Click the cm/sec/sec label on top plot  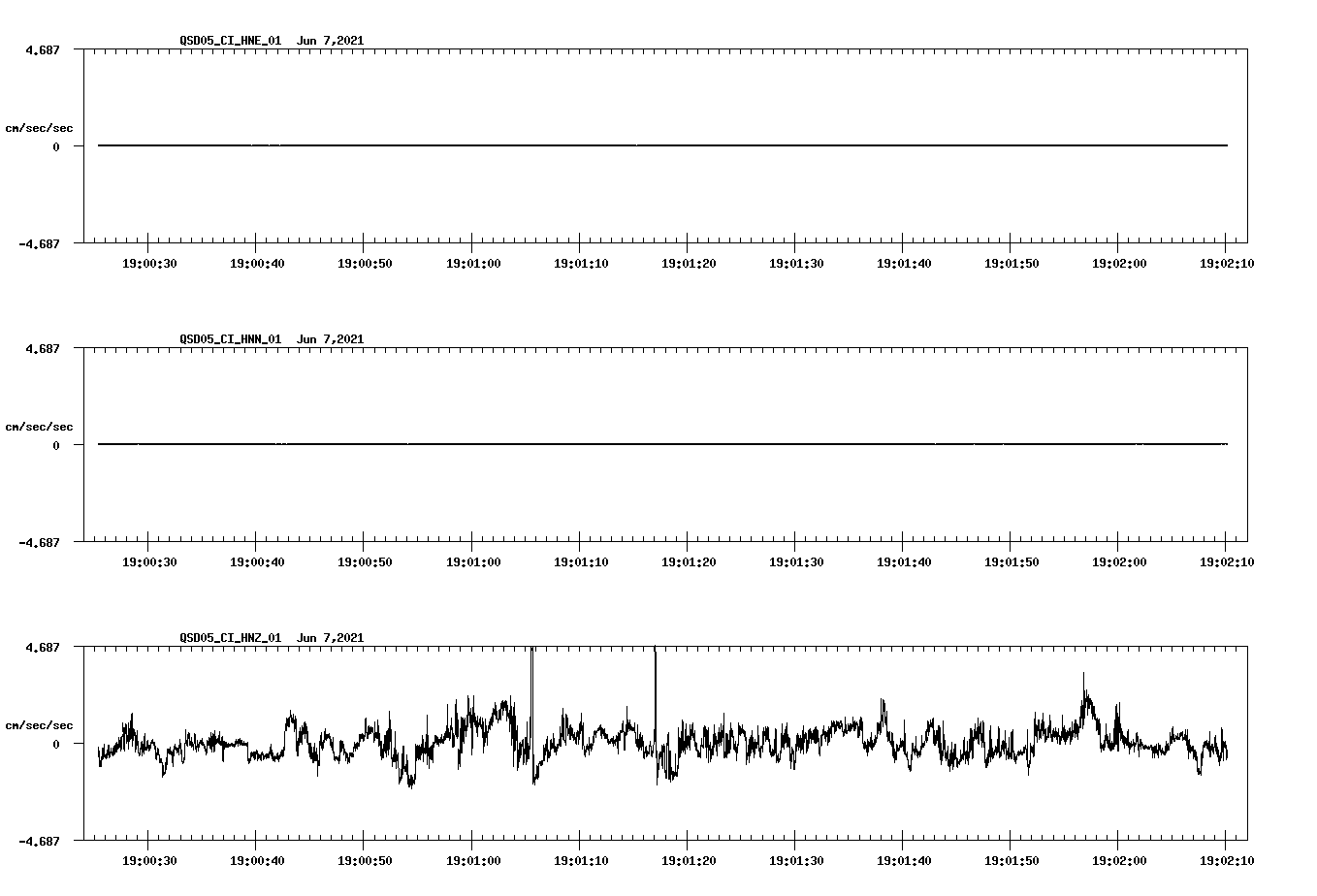pos(40,127)
